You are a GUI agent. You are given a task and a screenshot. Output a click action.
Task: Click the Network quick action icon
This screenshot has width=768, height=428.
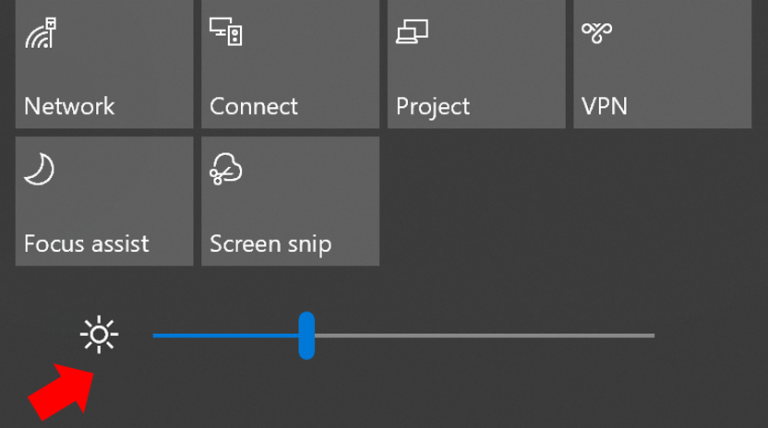pyautogui.click(x=41, y=33)
